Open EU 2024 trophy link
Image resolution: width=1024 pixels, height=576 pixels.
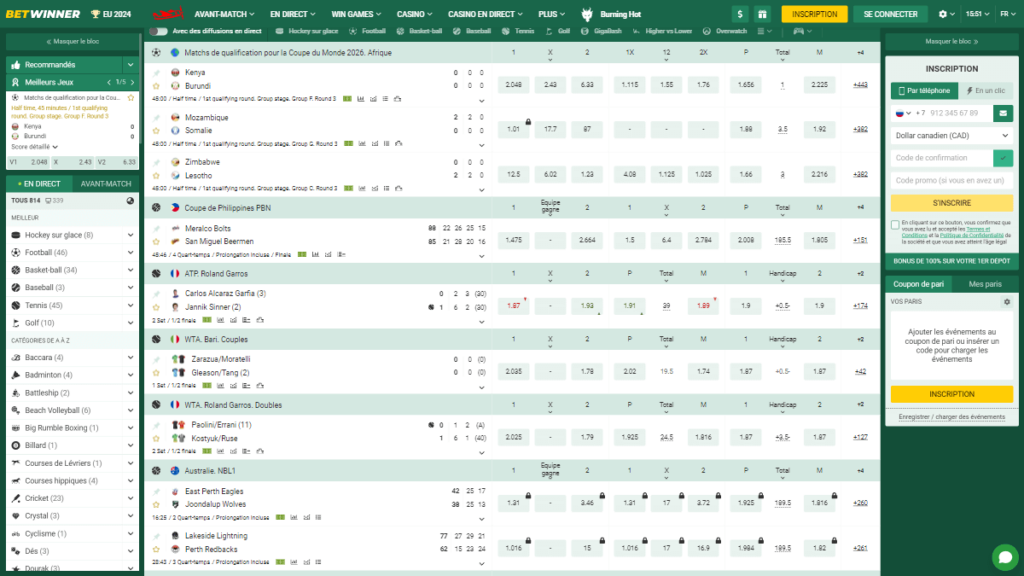(110, 14)
